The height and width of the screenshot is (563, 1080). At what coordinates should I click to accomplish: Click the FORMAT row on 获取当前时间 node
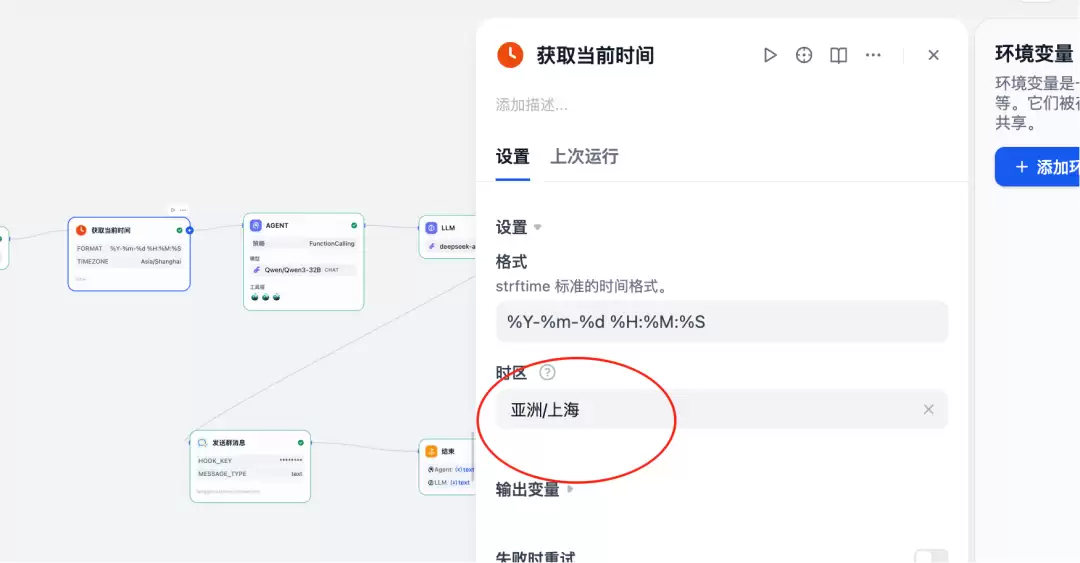click(129, 248)
